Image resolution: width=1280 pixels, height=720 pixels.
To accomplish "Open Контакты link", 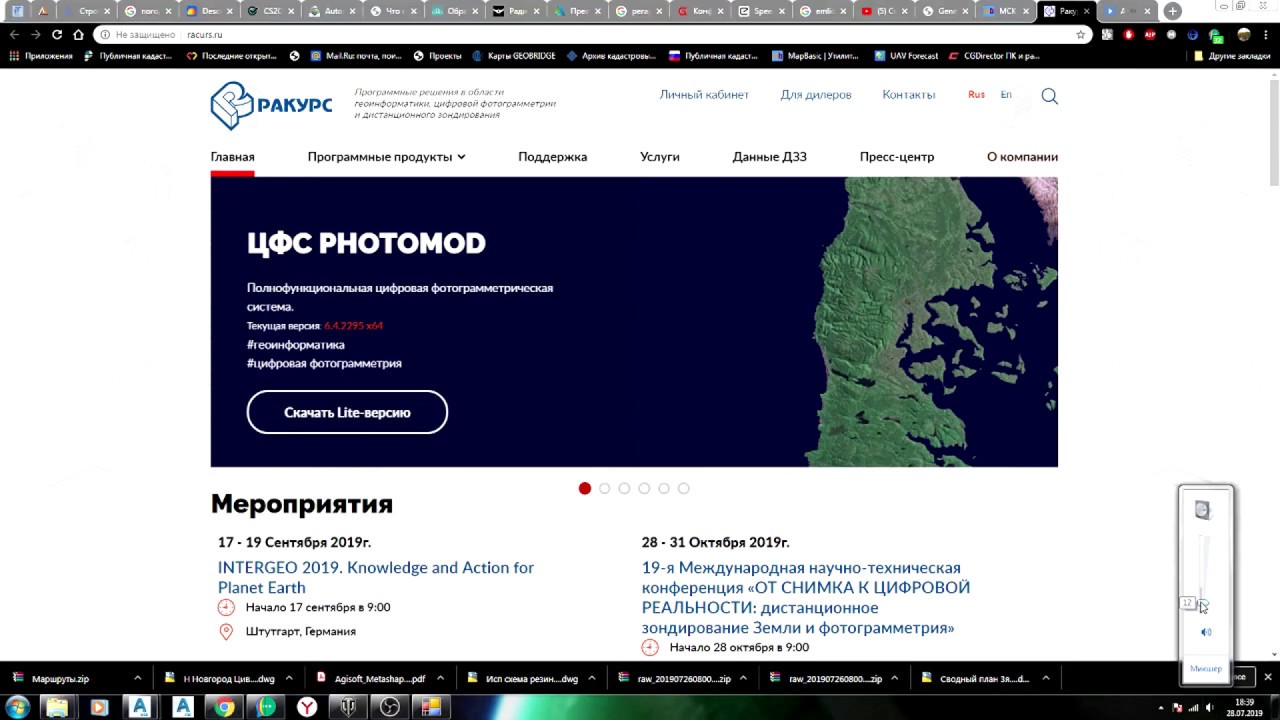I will (x=909, y=95).
